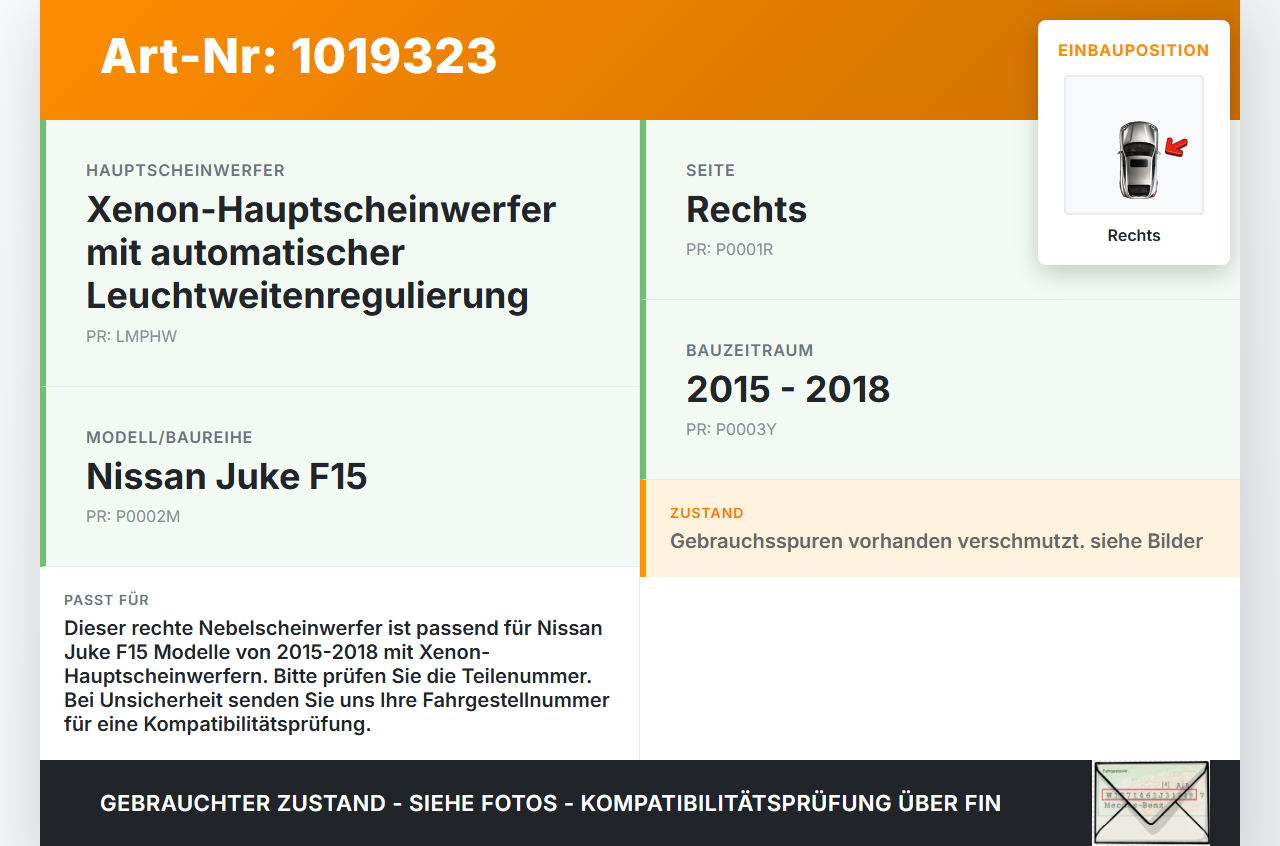The image size is (1280, 846).
Task: Select the Seite section header
Action: [x=710, y=170]
